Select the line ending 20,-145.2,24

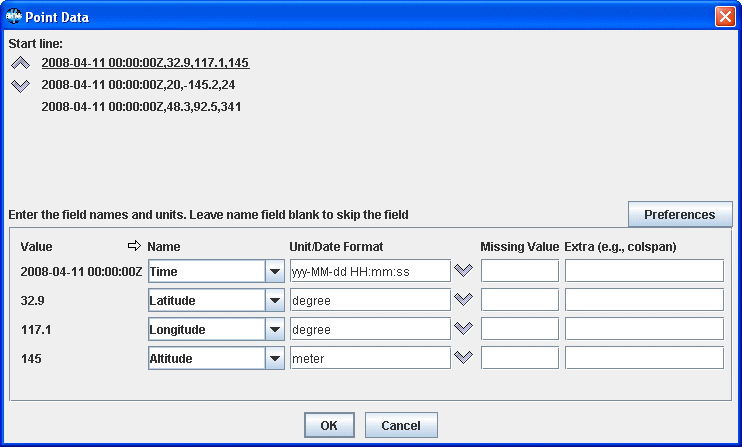click(138, 85)
